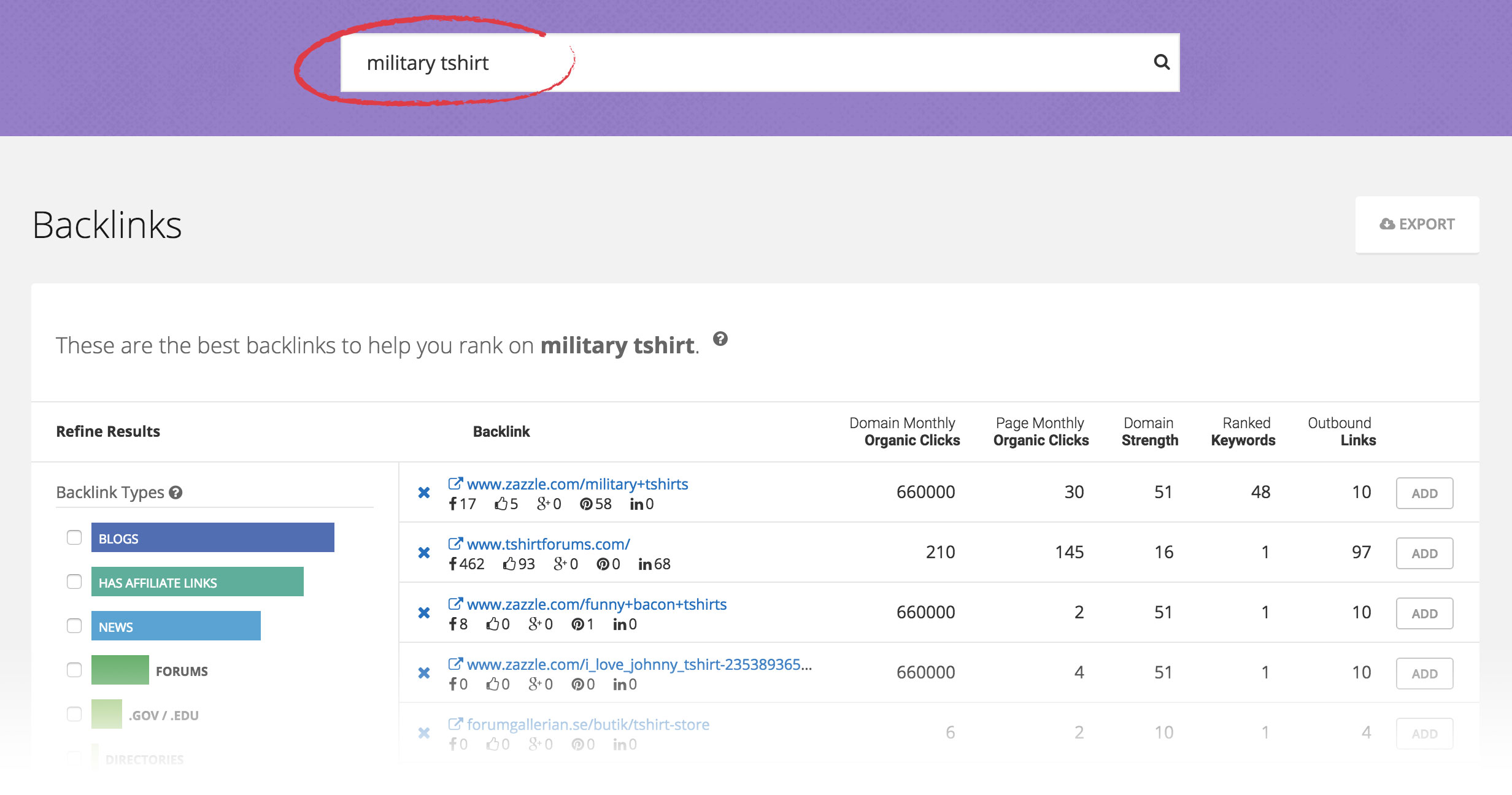1512x795 pixels.
Task: Click outbound links value 97
Action: coord(1361,553)
